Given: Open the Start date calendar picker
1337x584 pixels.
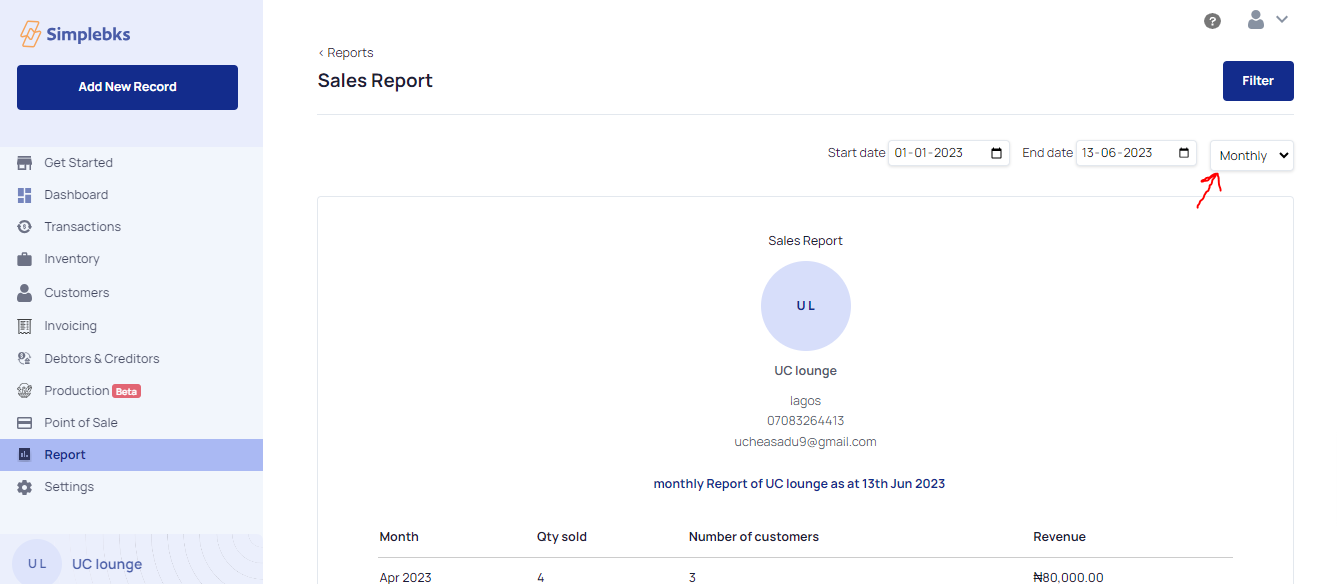Looking at the screenshot, I should (996, 153).
